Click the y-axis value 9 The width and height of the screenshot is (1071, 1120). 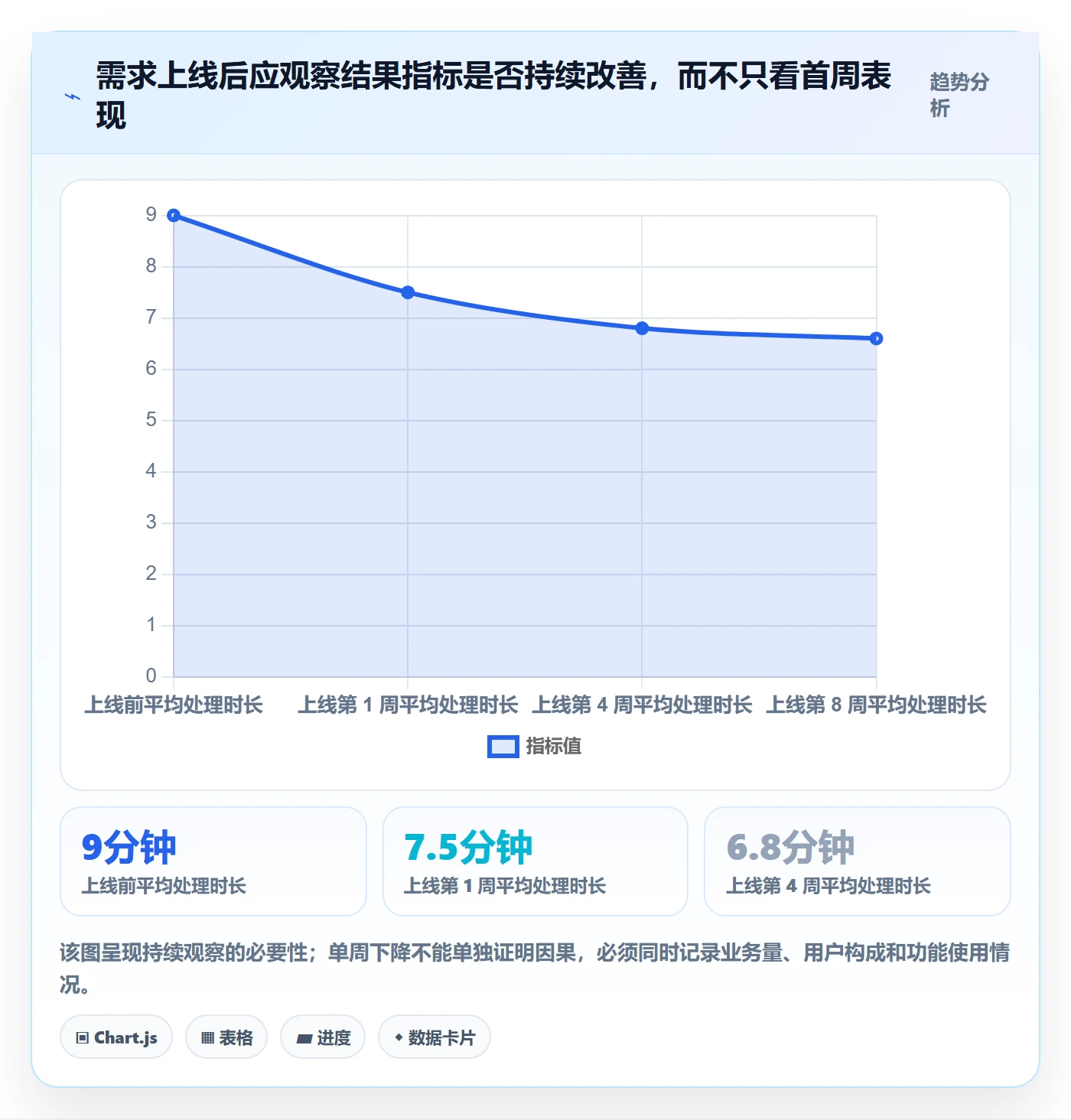151,215
